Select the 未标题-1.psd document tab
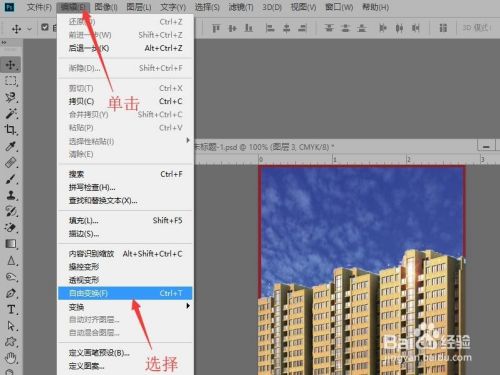This screenshot has height=375, width=500. (265, 147)
